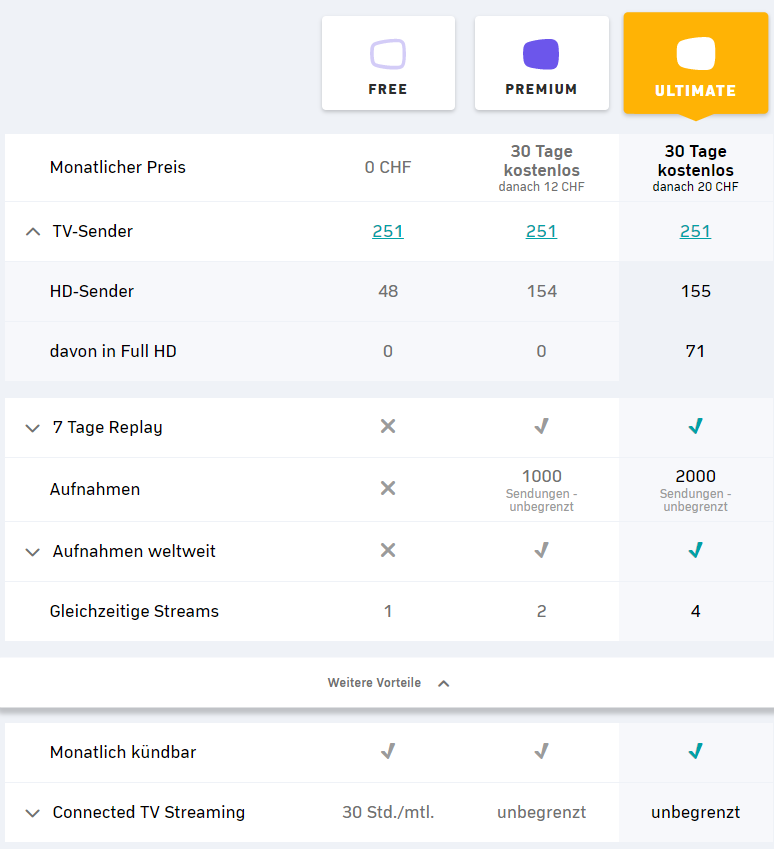Click the Premium 7 Tage Replay checkmark
This screenshot has width=774, height=849.
(541, 427)
